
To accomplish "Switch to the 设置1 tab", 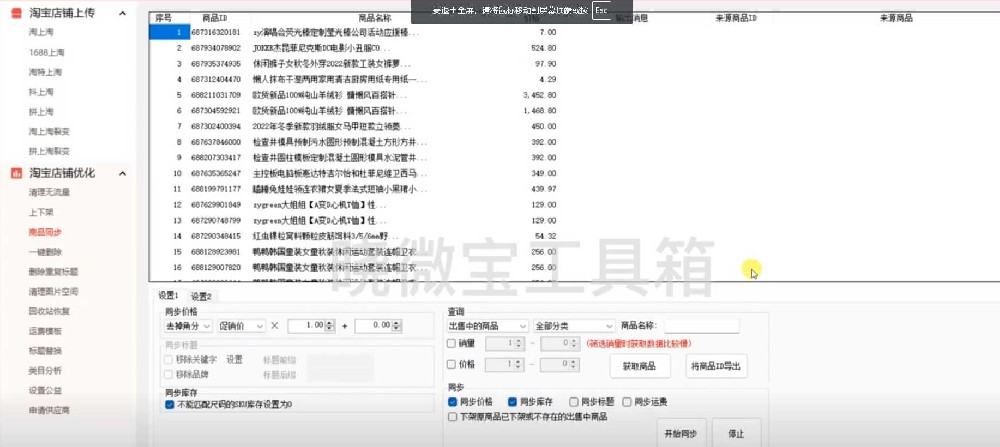I will pyautogui.click(x=168, y=295).
